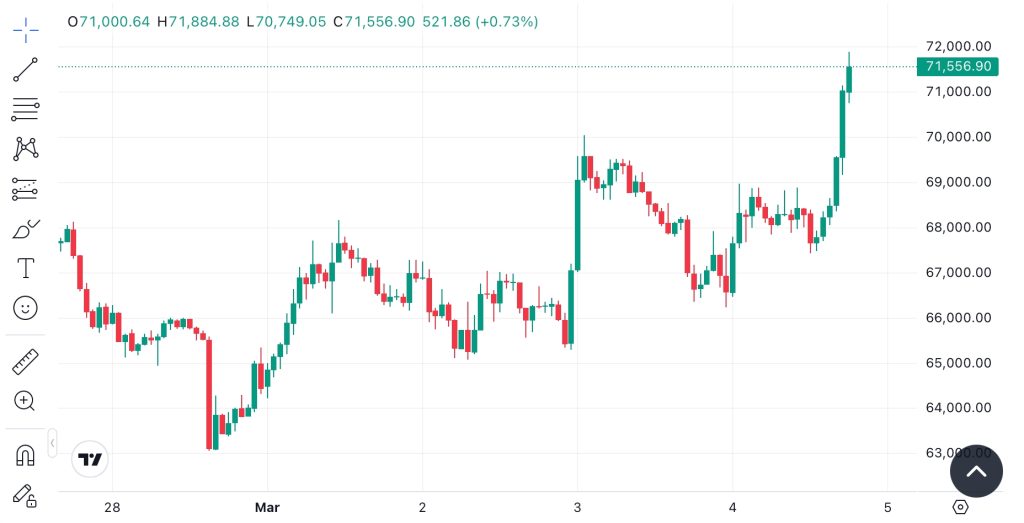
Task: Click the current price label 71,556.90
Action: 958,67
